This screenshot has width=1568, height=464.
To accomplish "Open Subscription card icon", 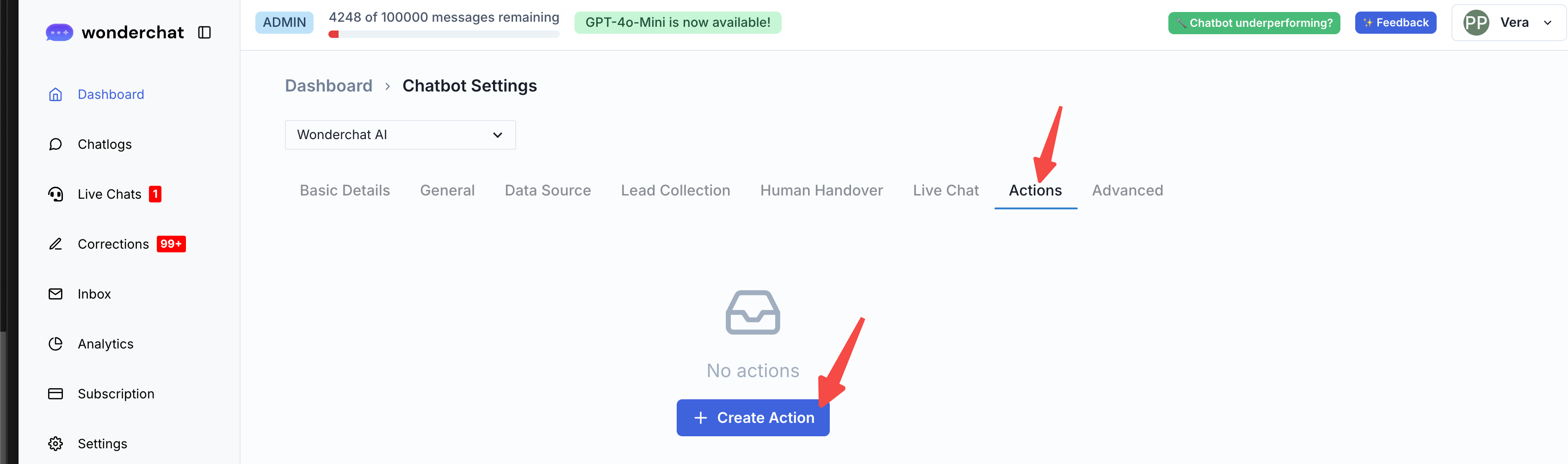I will [56, 393].
